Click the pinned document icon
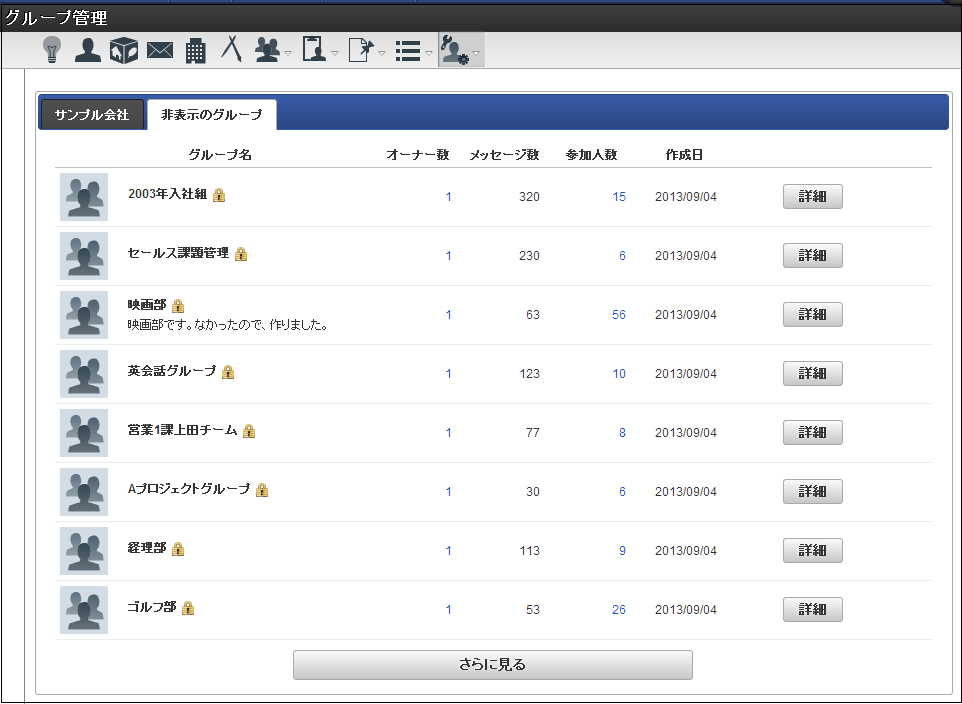This screenshot has height=704, width=962. click(x=360, y=50)
